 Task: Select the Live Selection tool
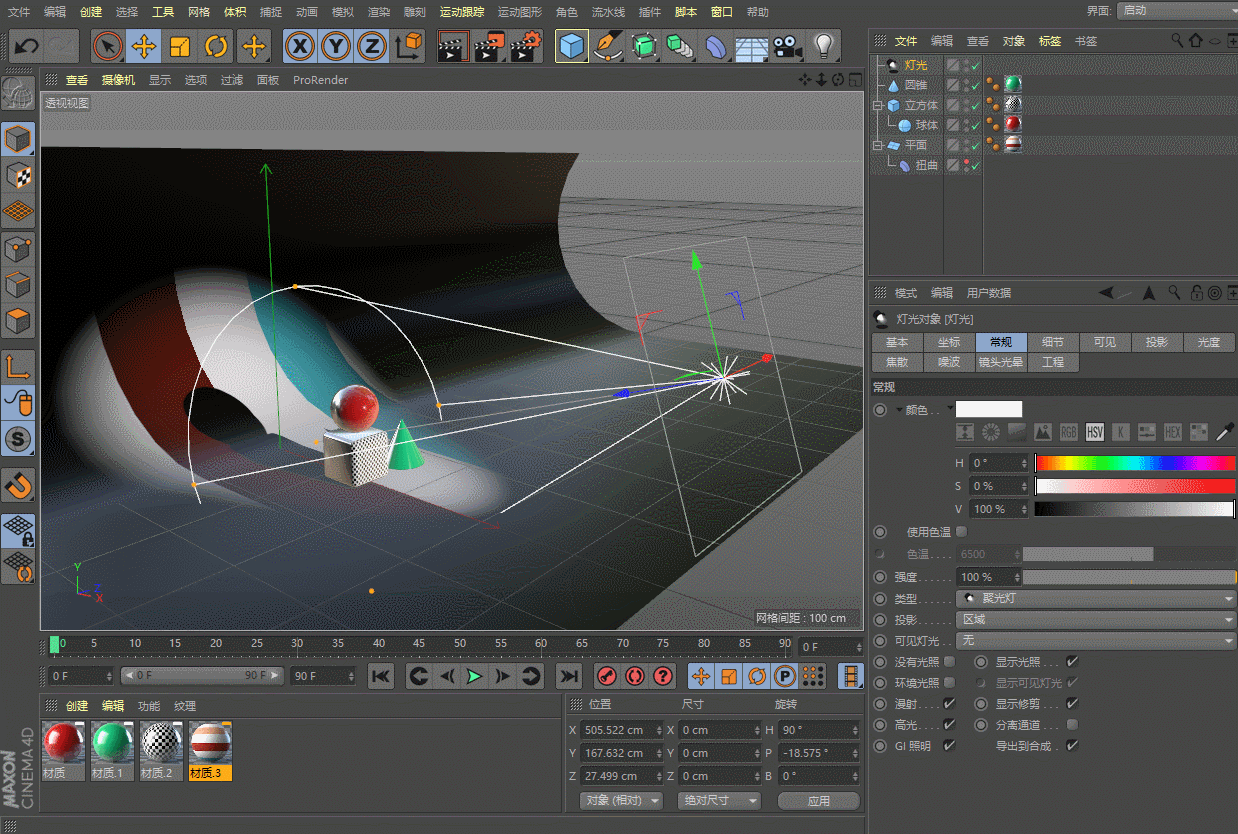[x=108, y=46]
